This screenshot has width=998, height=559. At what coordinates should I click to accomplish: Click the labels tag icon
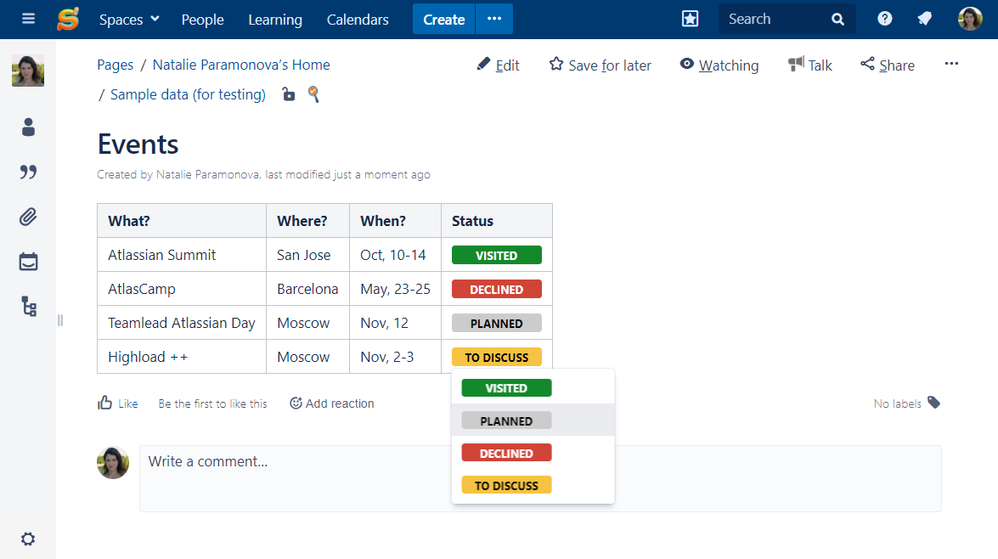[x=934, y=402]
